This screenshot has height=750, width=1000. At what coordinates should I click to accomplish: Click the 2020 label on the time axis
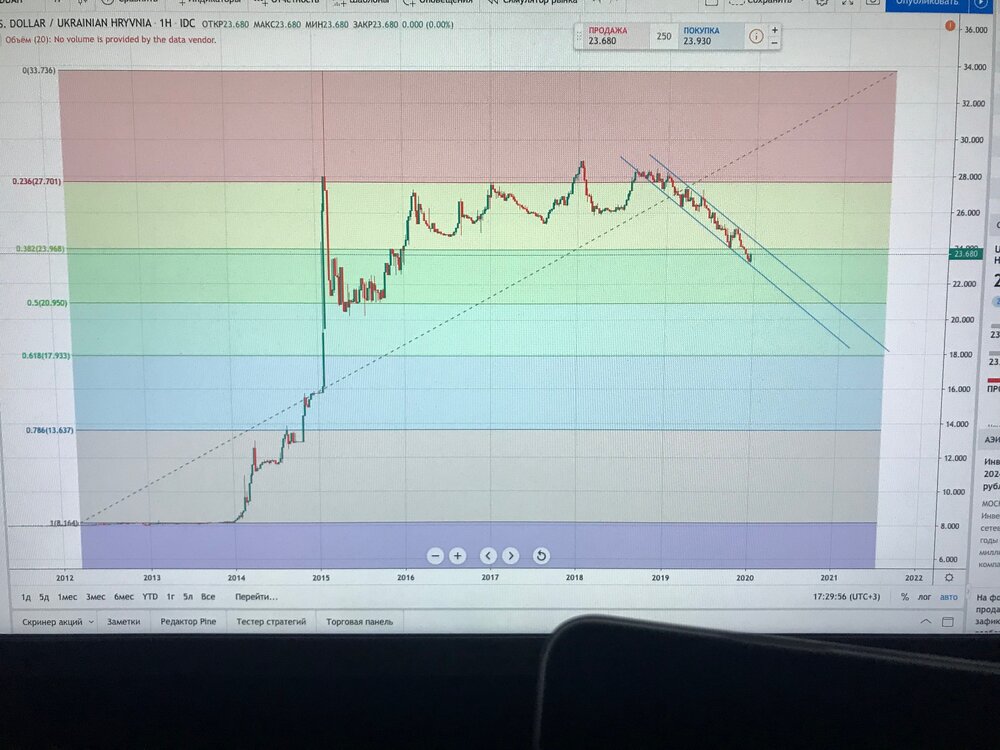point(745,578)
